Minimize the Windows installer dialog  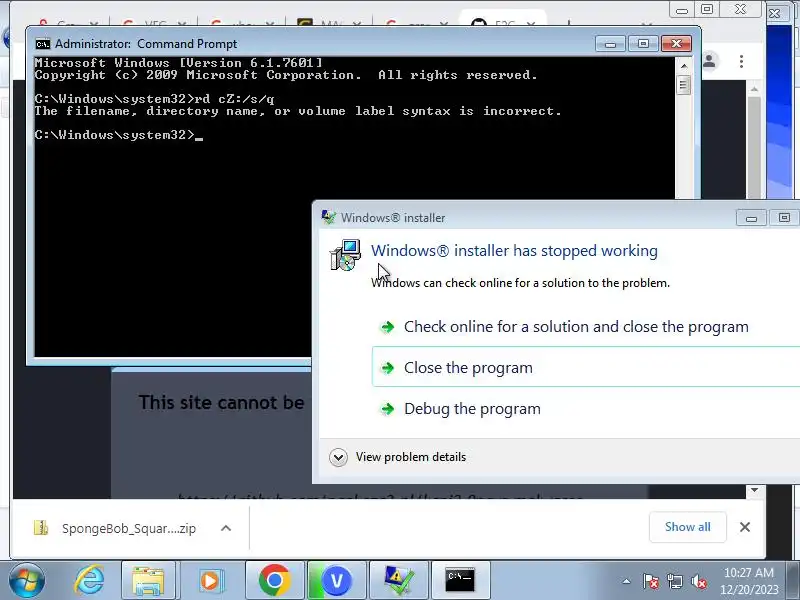click(x=751, y=218)
